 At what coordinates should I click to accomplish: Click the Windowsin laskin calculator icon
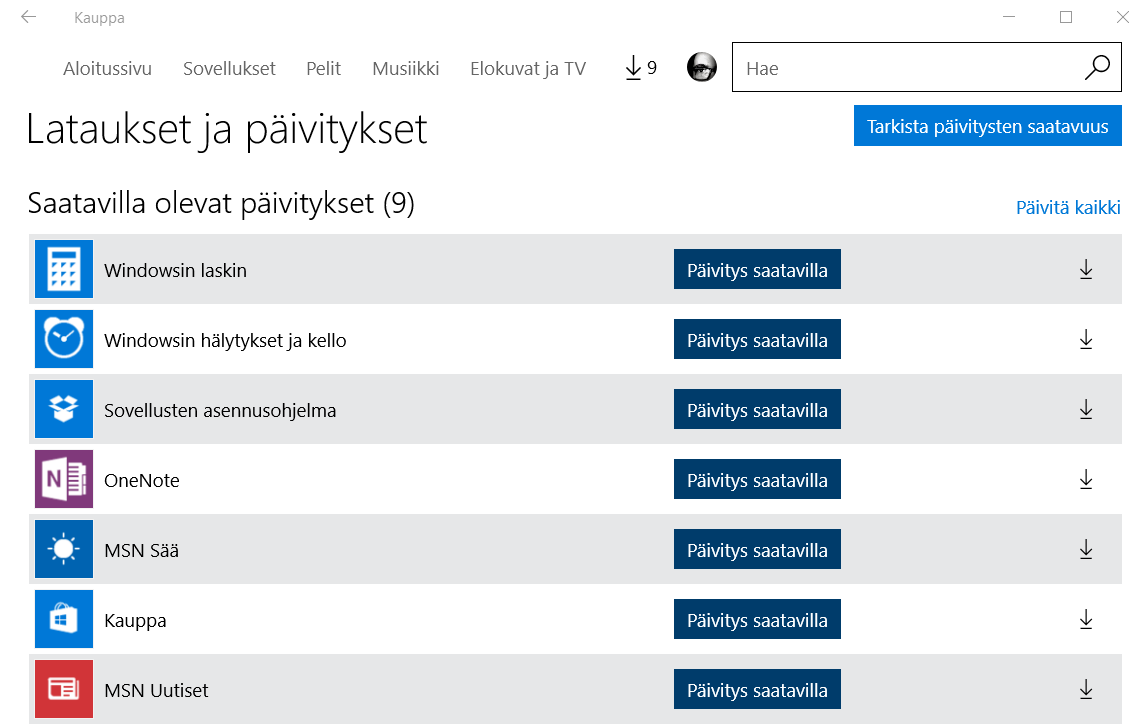point(64,269)
